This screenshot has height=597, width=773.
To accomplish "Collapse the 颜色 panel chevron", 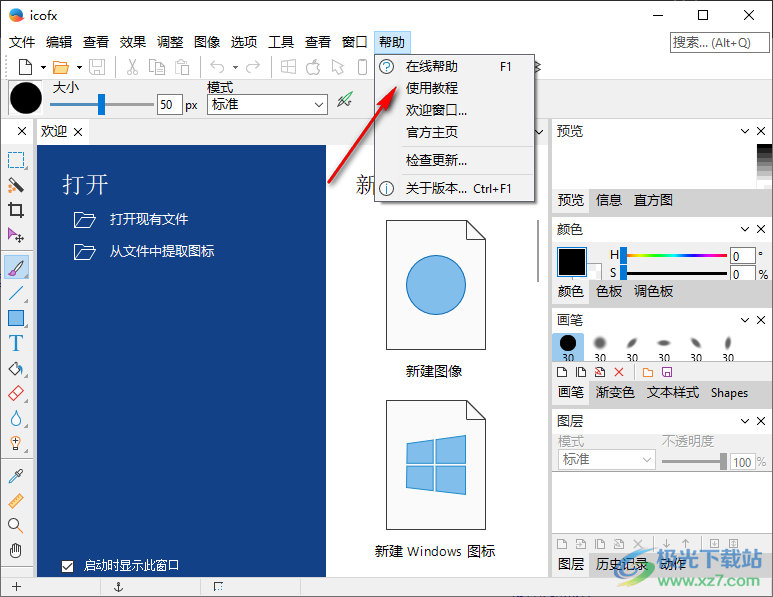I will click(745, 229).
